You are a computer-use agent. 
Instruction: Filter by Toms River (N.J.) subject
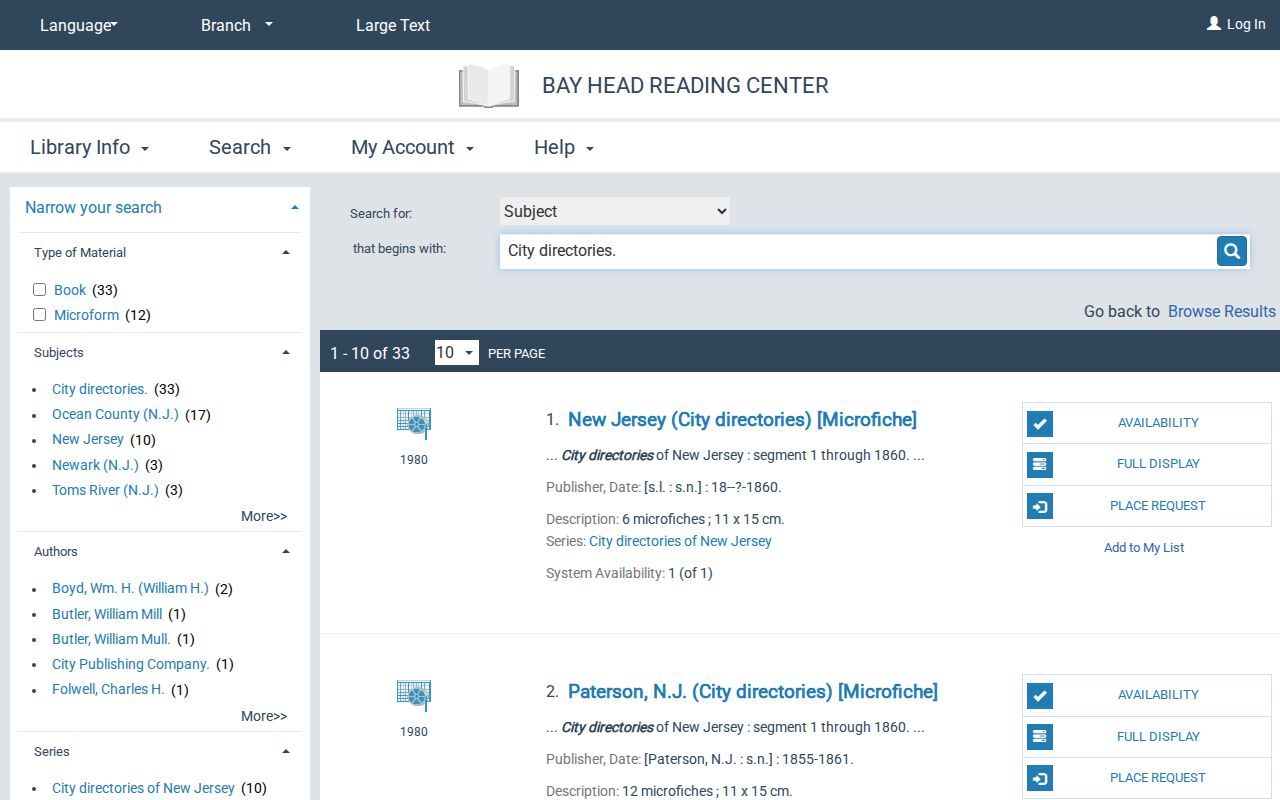point(105,490)
